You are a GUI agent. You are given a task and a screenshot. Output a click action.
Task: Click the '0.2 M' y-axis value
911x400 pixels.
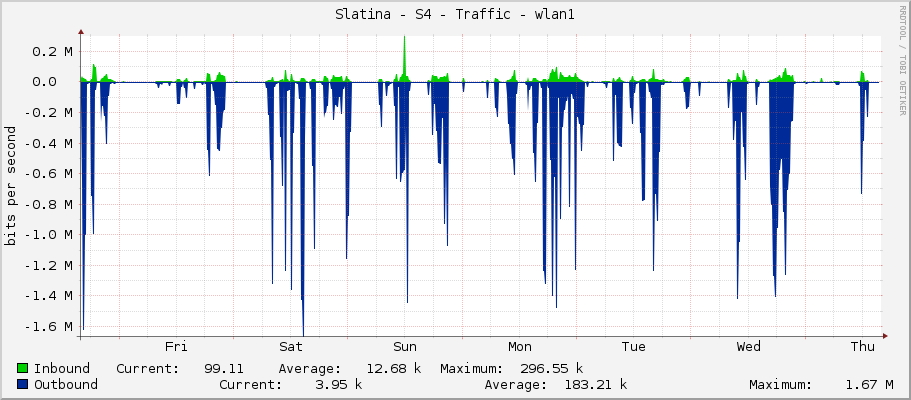(52, 51)
